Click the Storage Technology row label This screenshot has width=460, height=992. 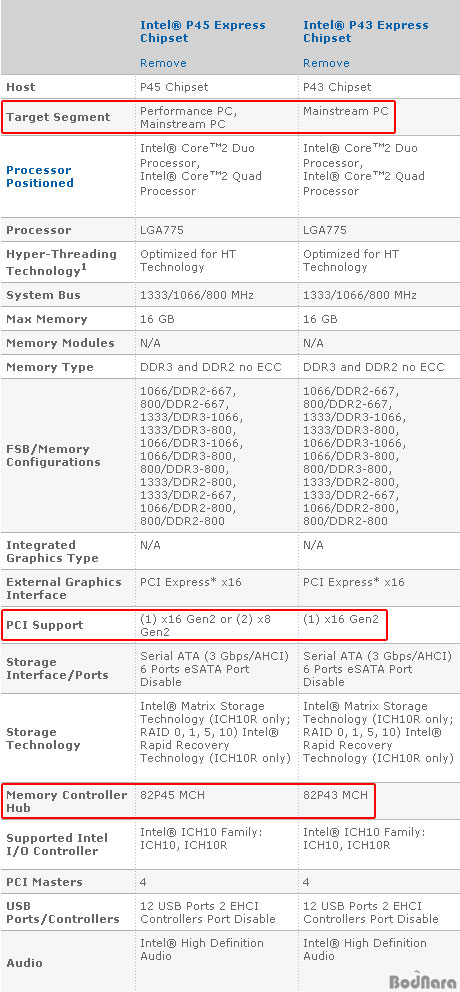(43, 738)
